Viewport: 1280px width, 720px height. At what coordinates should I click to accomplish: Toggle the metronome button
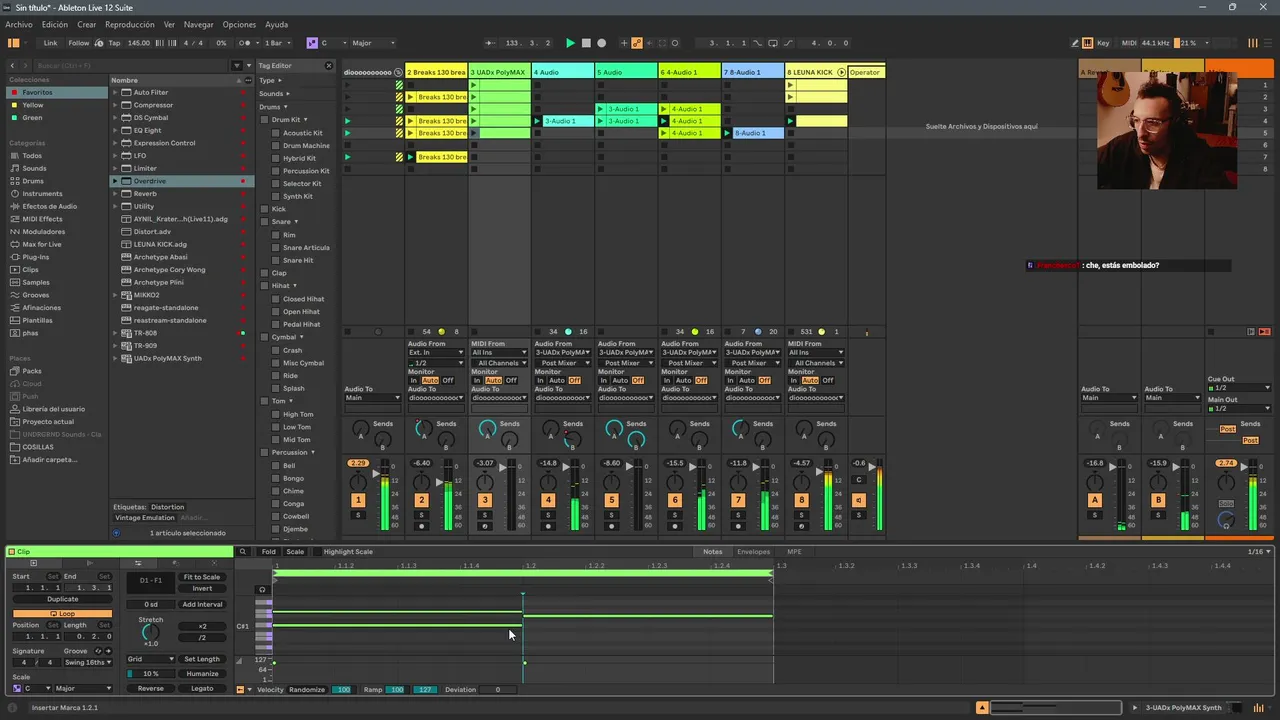point(245,43)
